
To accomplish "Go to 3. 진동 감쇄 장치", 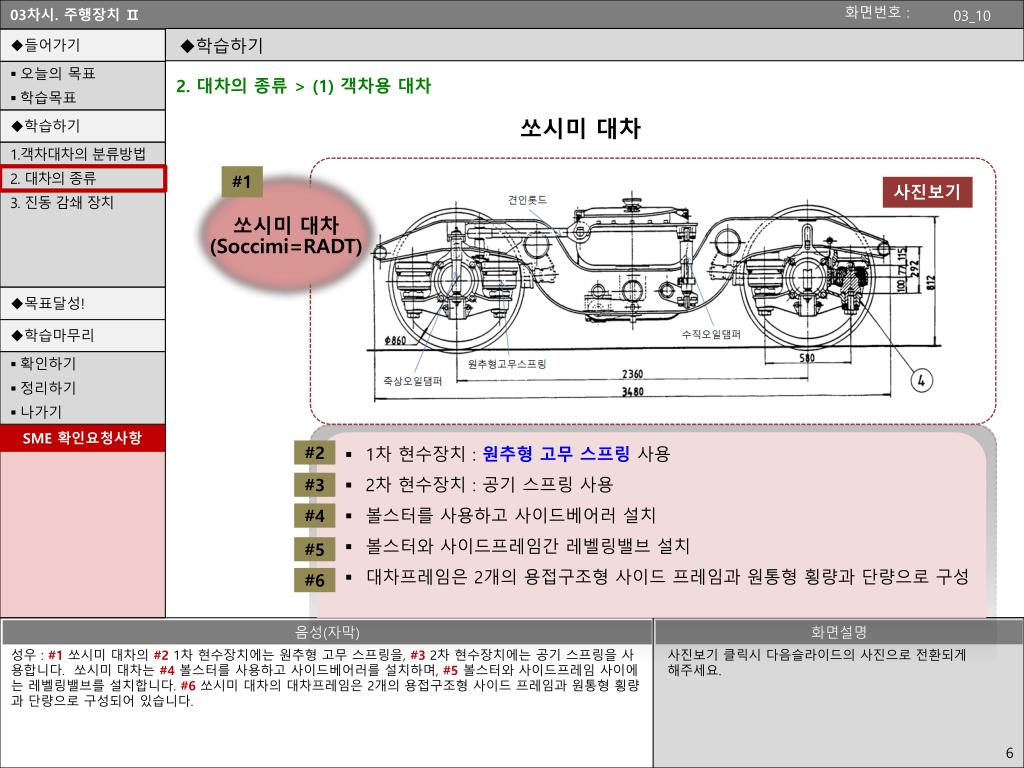I will click(62, 202).
